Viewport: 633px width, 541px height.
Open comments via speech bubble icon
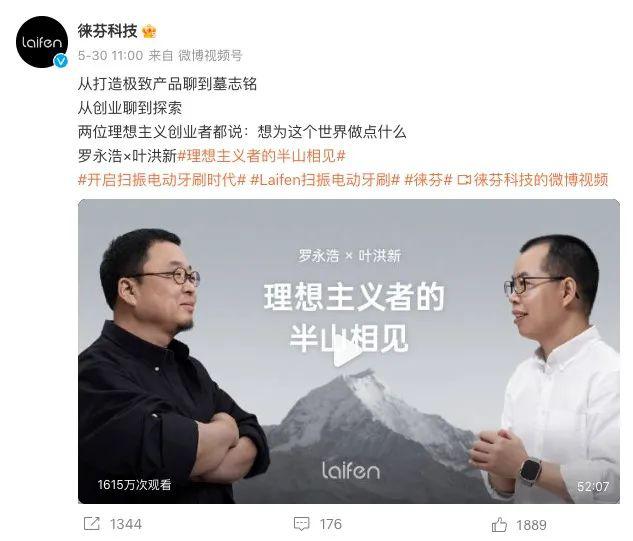tap(302, 524)
